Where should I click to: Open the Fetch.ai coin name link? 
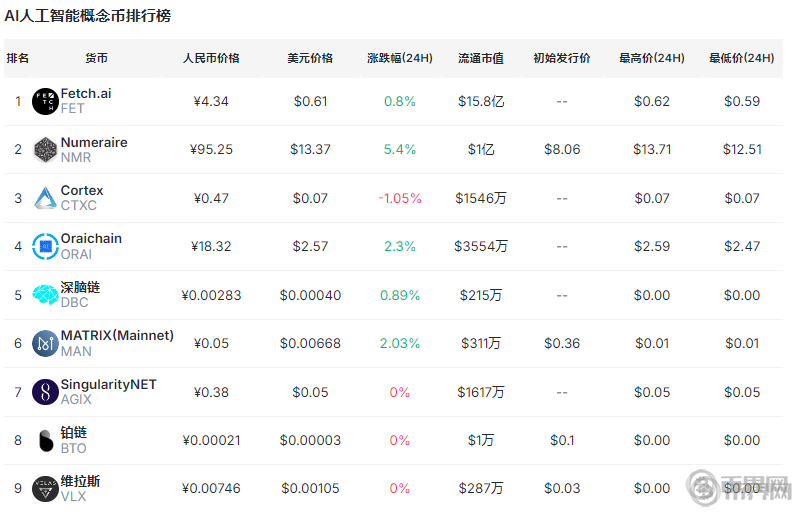tap(86, 93)
